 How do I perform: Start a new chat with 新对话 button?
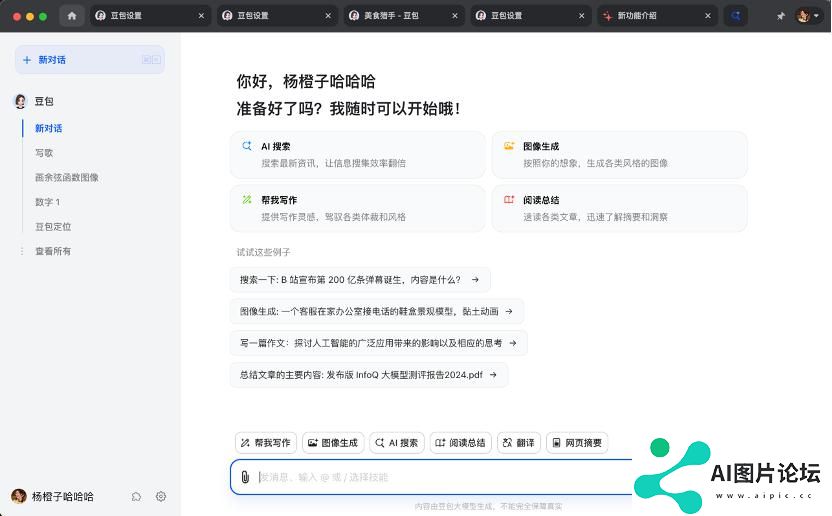pos(90,59)
